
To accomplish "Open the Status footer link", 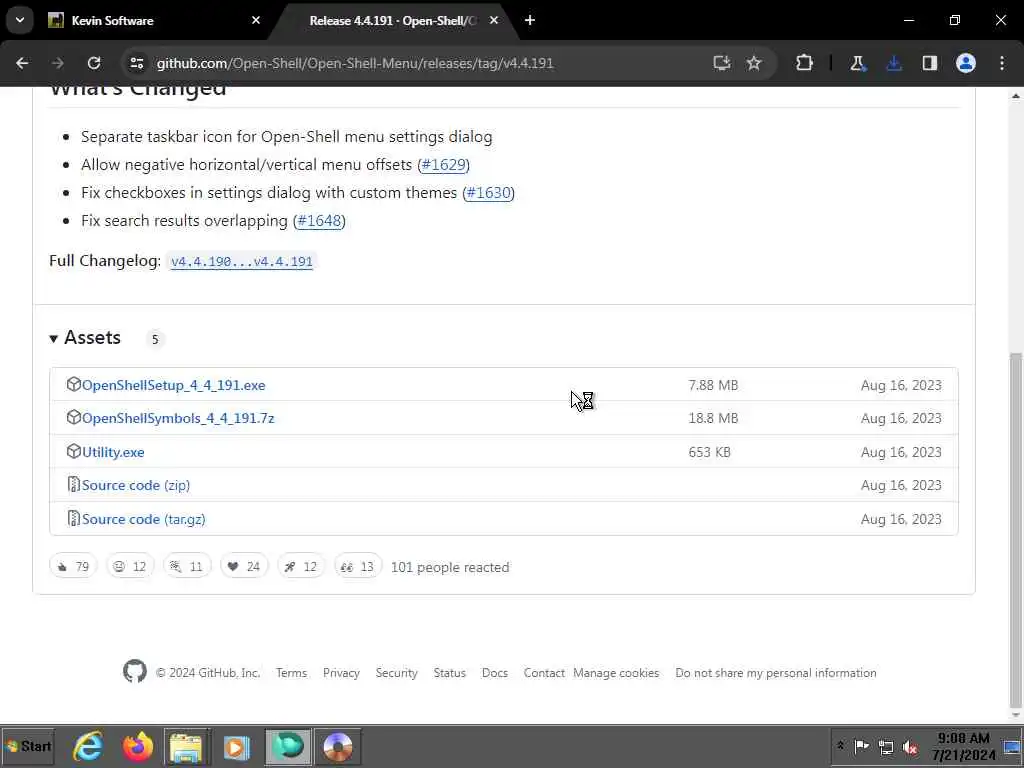I will click(449, 673).
